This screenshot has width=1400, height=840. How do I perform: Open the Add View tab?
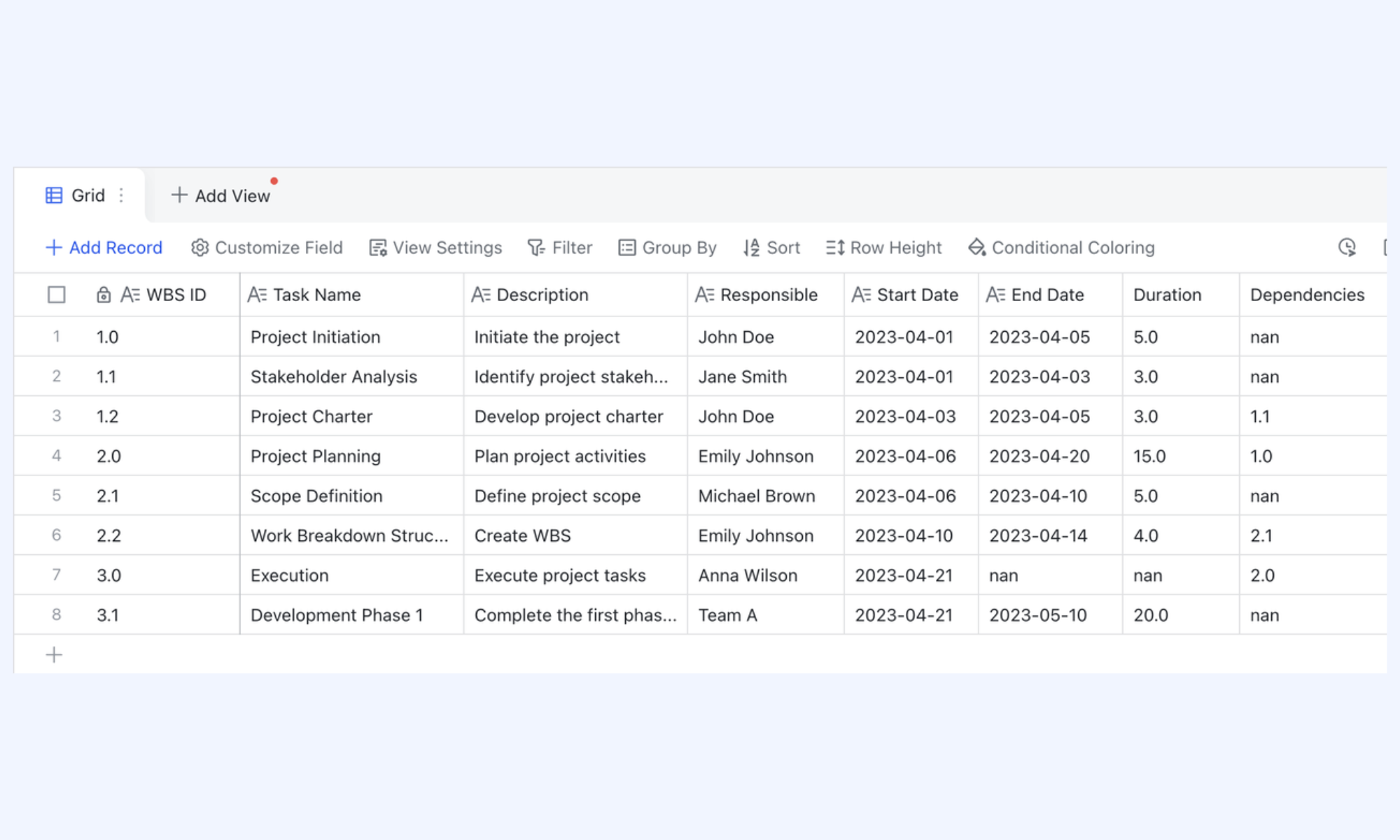(221, 195)
